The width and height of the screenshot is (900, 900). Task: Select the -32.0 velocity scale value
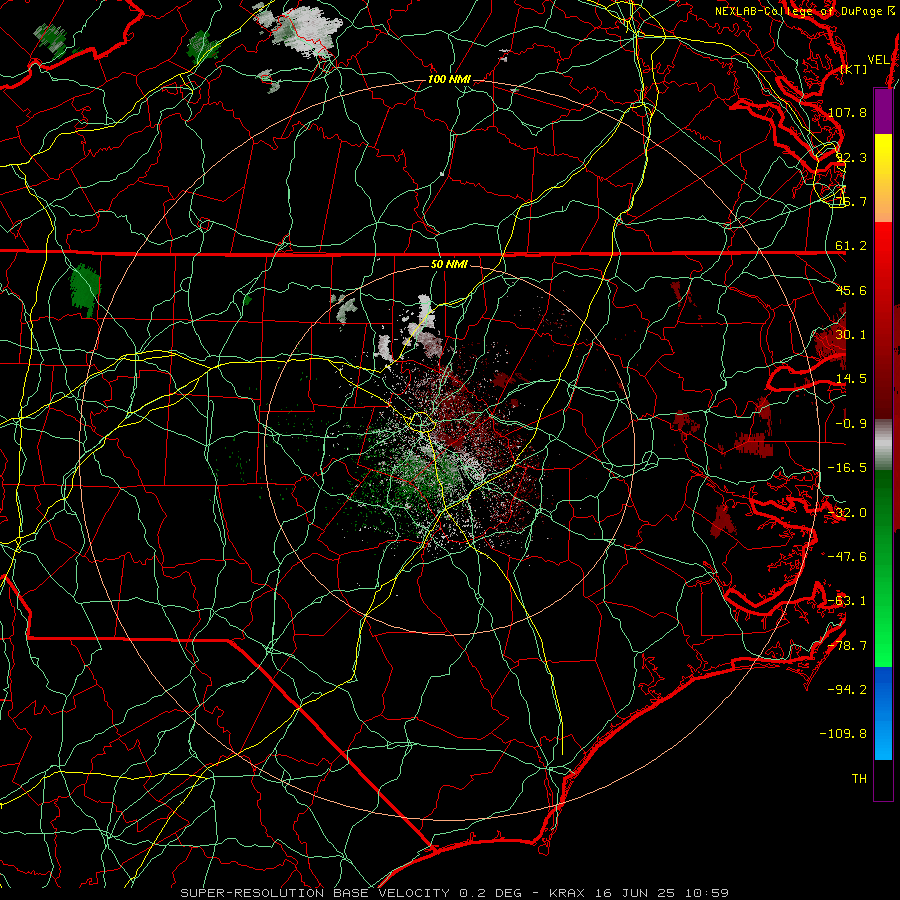[x=847, y=513]
